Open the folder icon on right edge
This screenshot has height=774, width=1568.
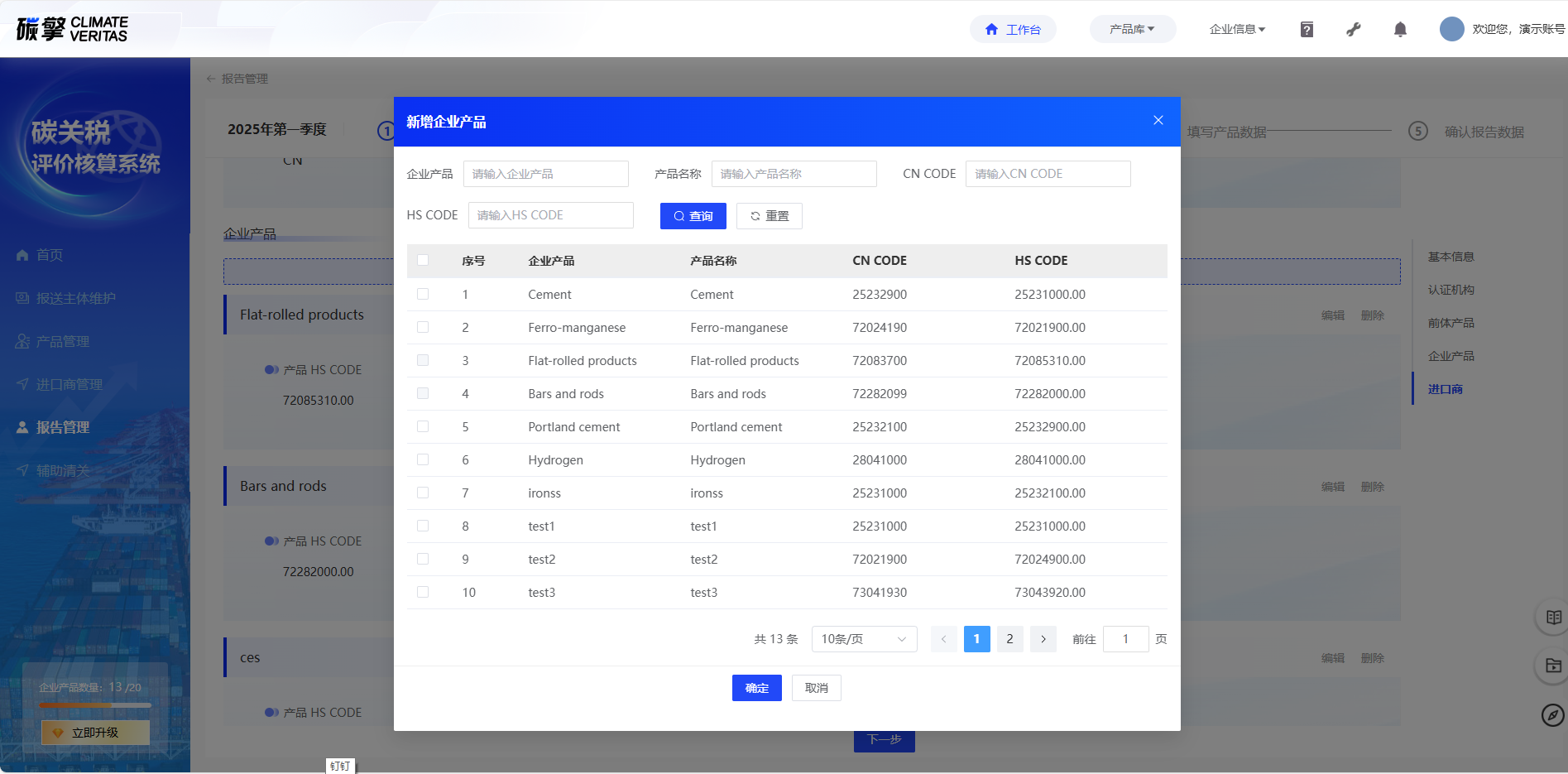[1552, 666]
